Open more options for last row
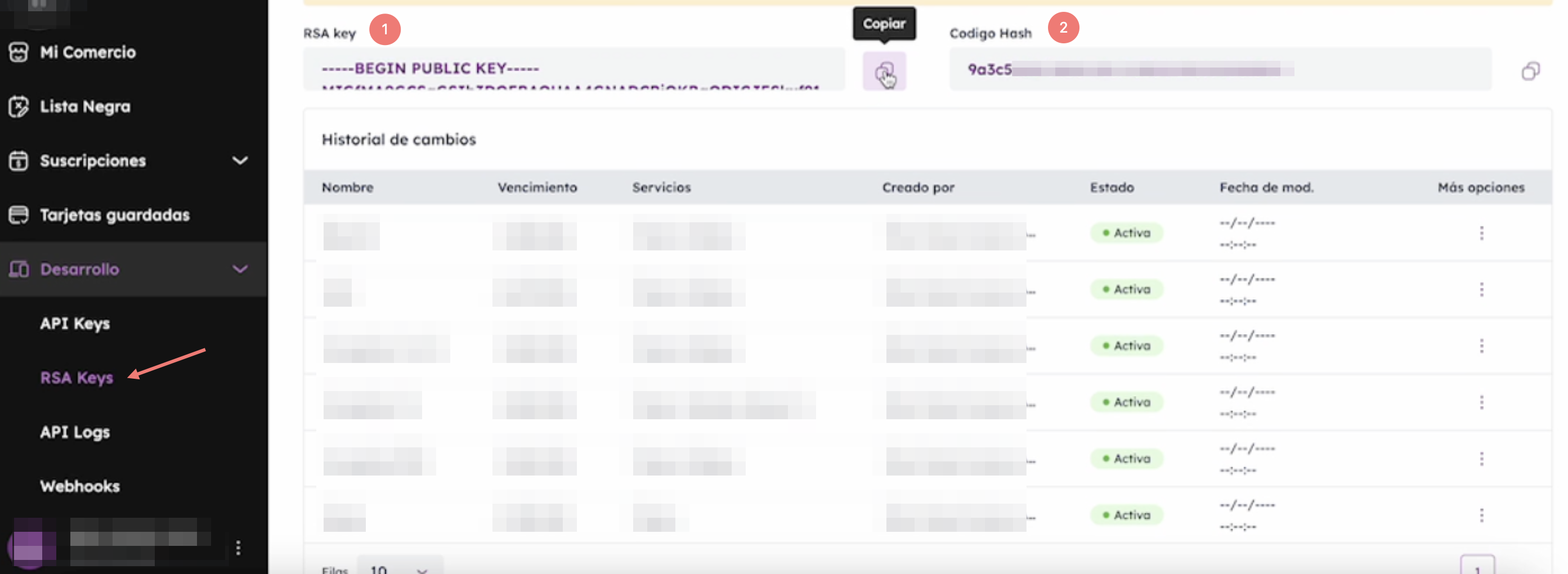The height and width of the screenshot is (574, 1568). pos(1481,515)
